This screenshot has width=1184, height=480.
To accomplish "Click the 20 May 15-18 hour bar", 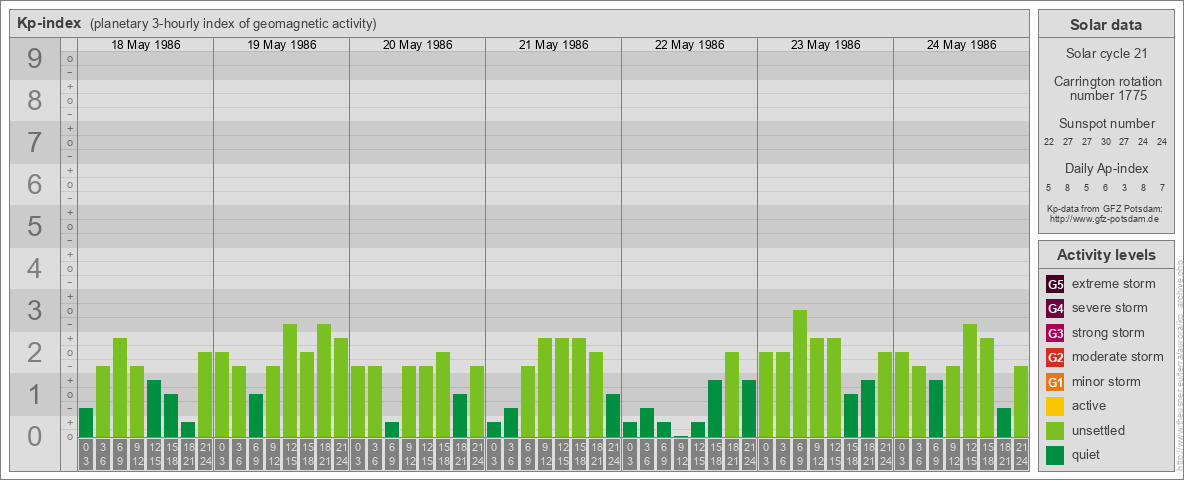I will [x=442, y=395].
